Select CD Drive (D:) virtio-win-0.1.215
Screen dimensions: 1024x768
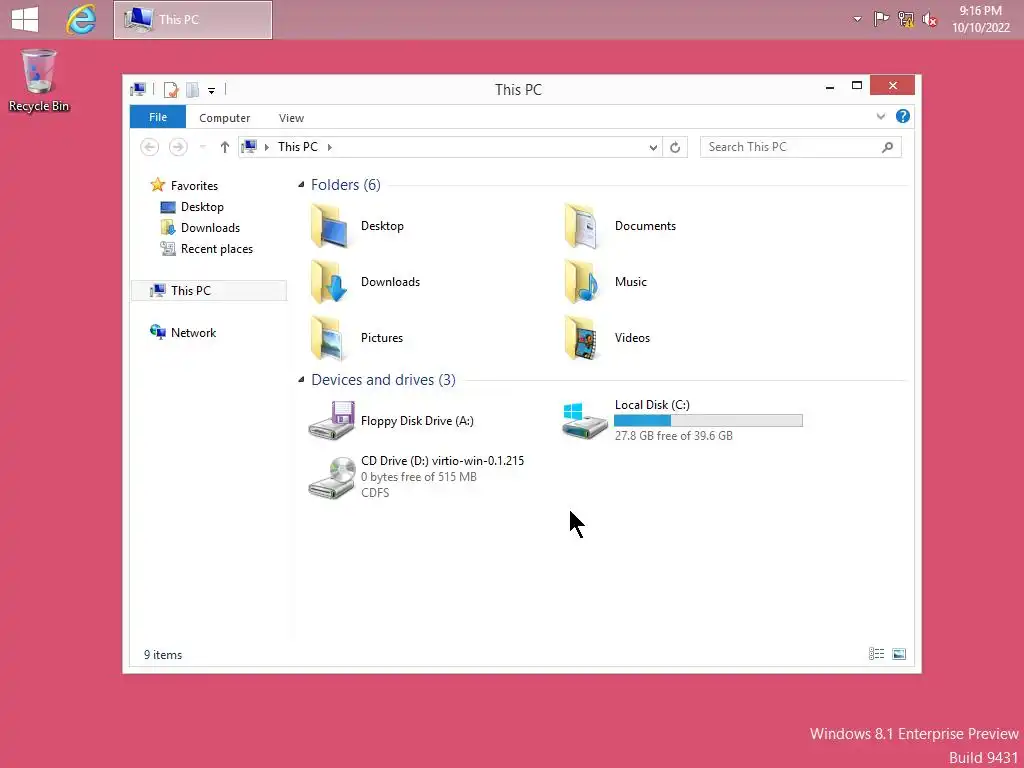coord(417,477)
